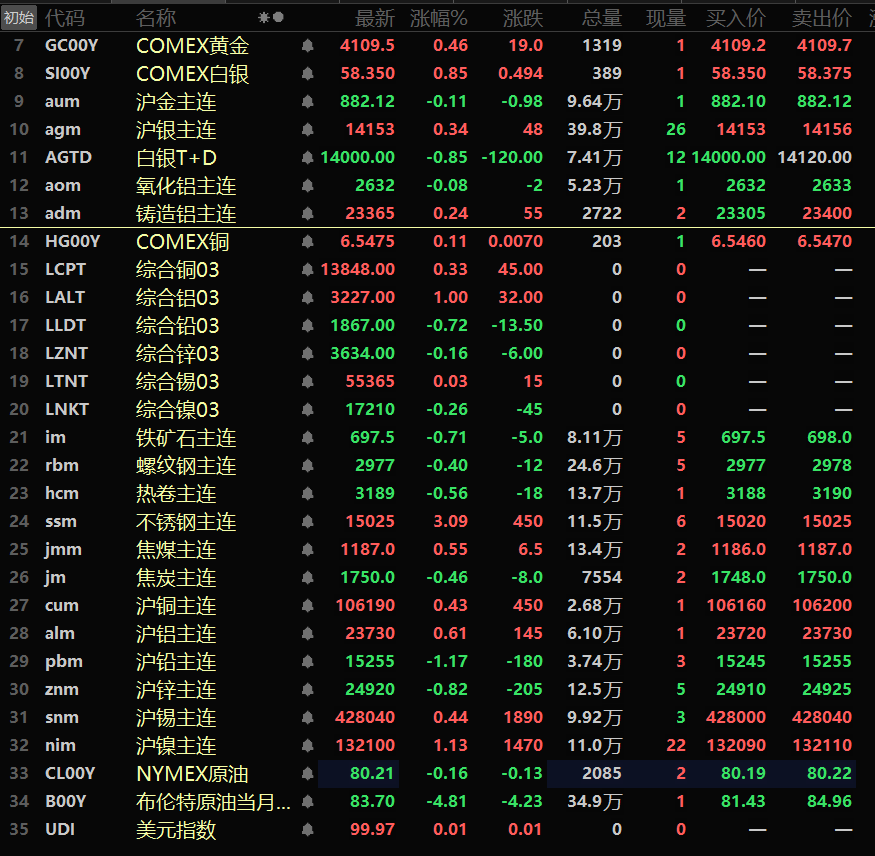Select the COMEX铜 row name
This screenshot has width=875, height=856.
click(182, 242)
